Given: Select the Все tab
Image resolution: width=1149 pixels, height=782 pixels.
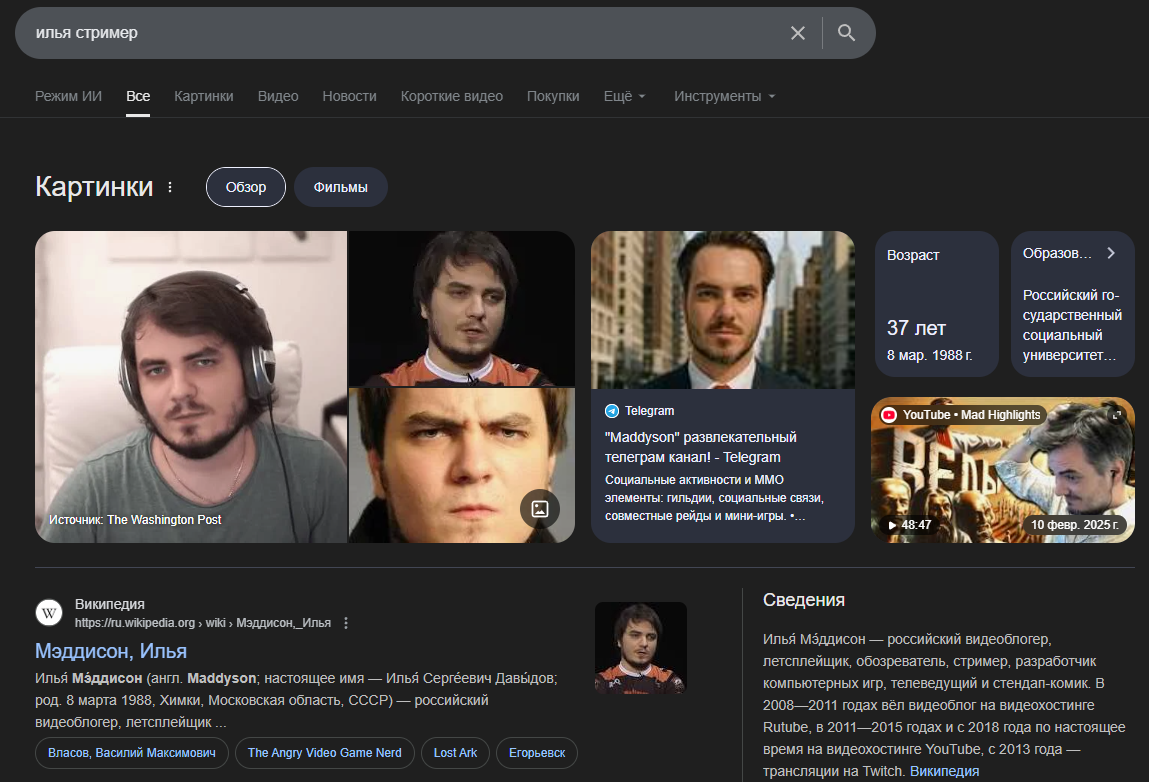Looking at the screenshot, I should (138, 96).
